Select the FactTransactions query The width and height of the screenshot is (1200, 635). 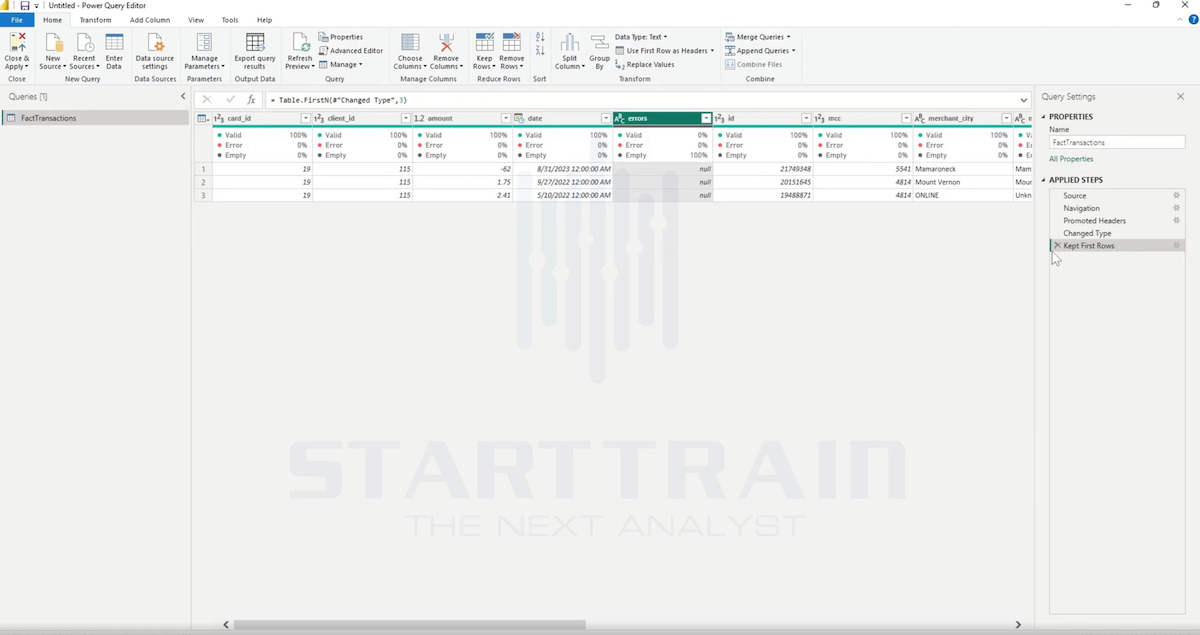point(95,118)
